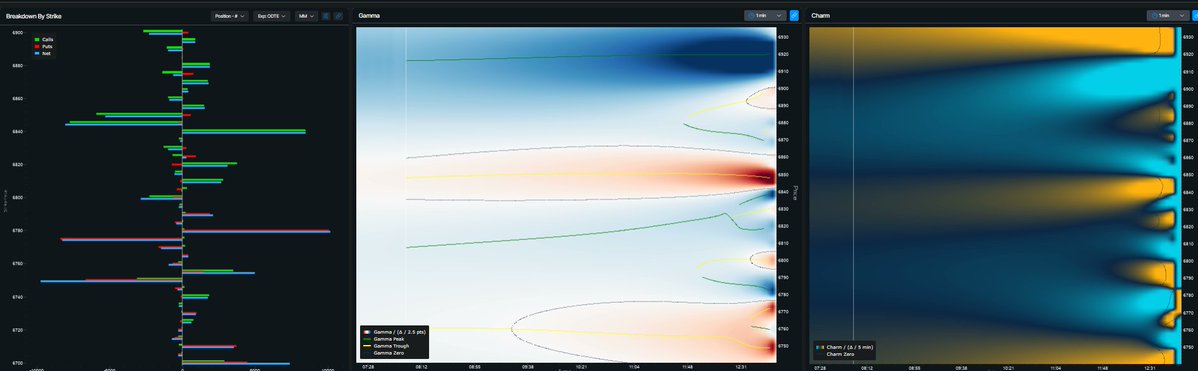Click the 11:04 time label under Gamma chart

(x=634, y=367)
